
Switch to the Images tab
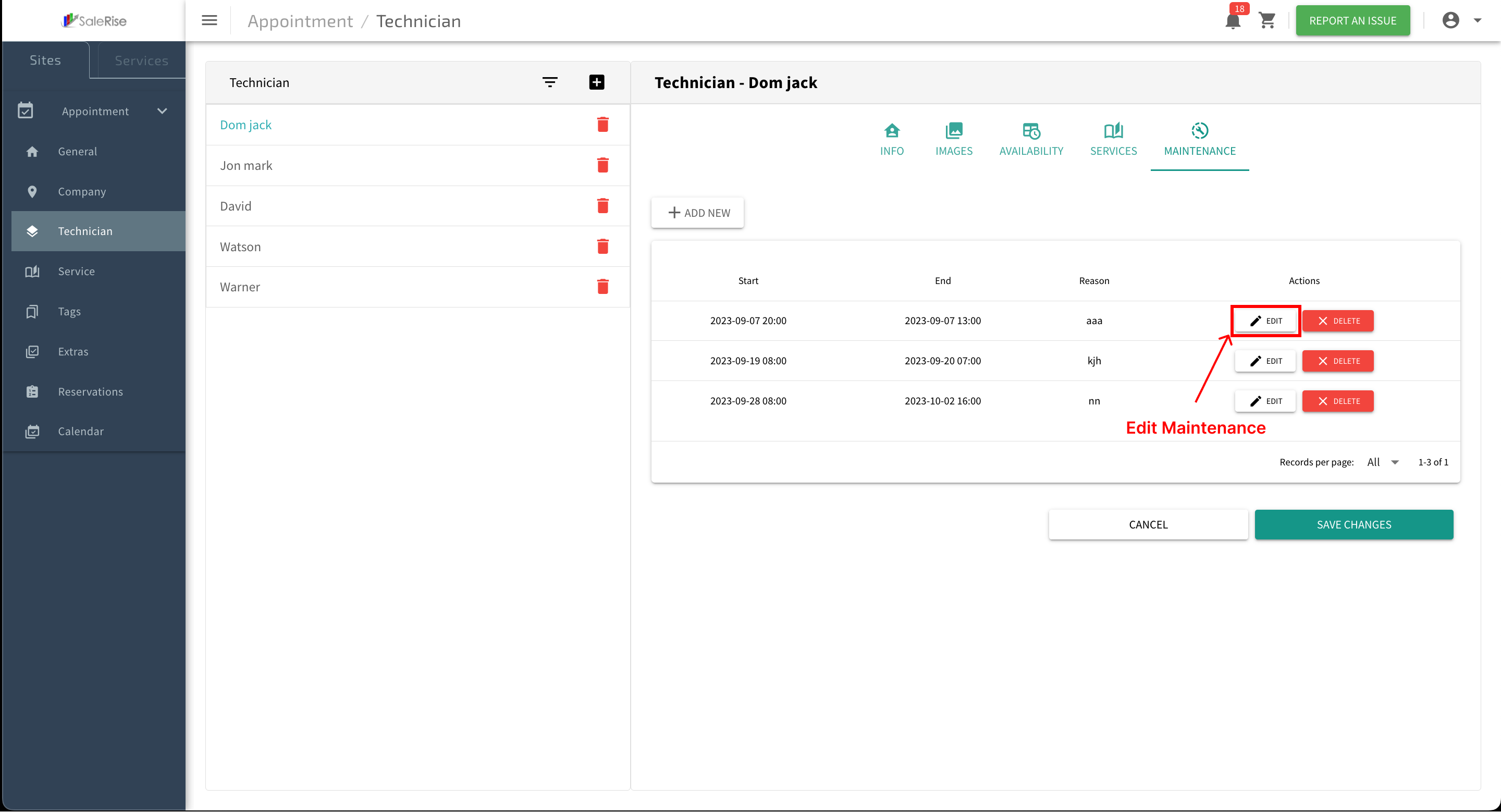tap(953, 140)
